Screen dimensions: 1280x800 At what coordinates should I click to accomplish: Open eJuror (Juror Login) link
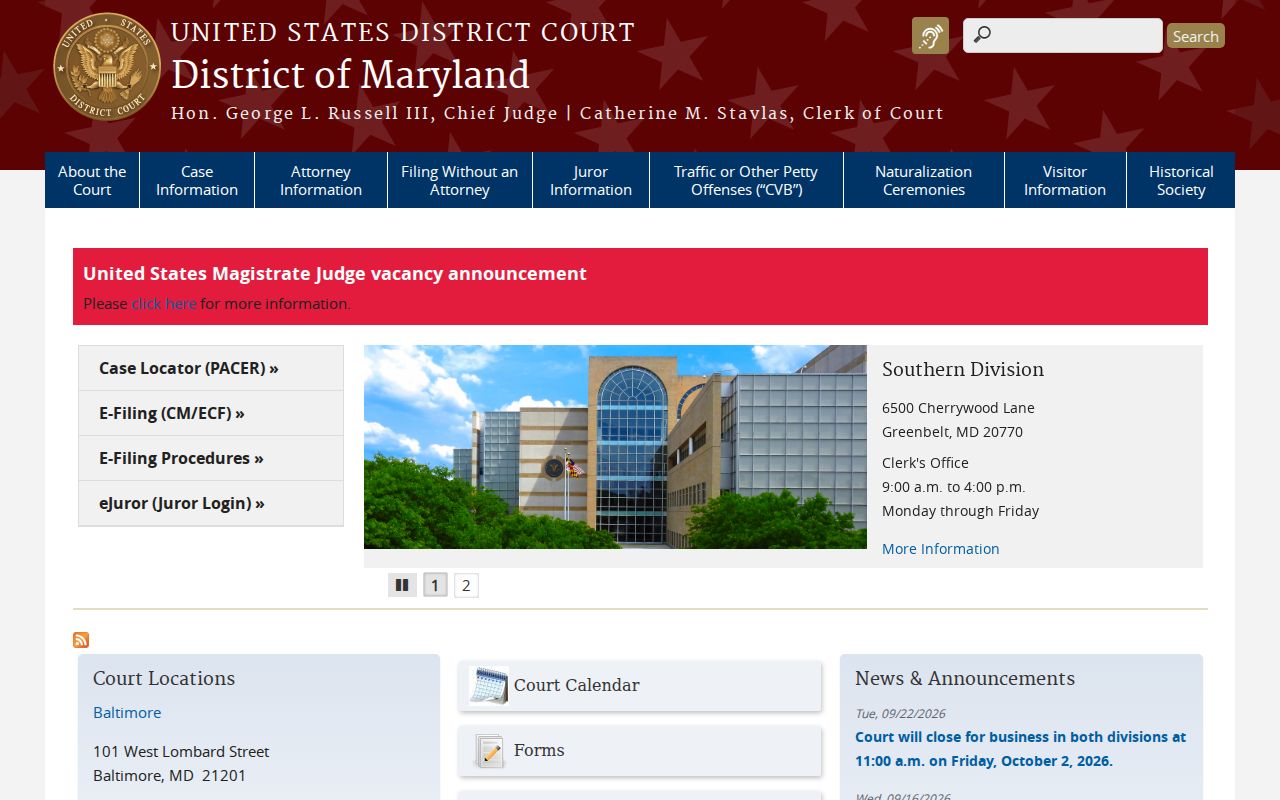pos(211,503)
